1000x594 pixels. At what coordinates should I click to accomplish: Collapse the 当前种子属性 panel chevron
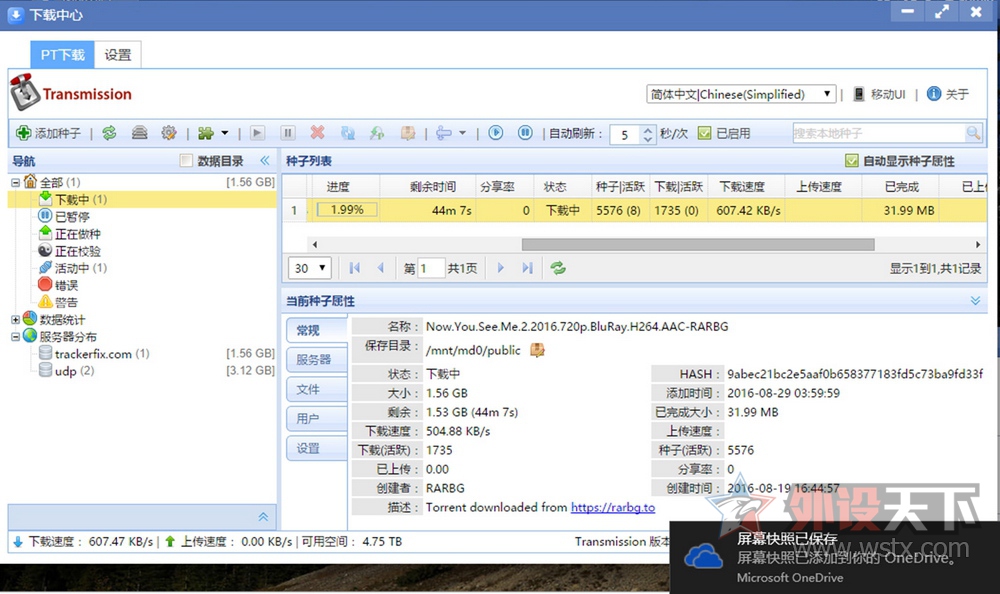tap(975, 301)
